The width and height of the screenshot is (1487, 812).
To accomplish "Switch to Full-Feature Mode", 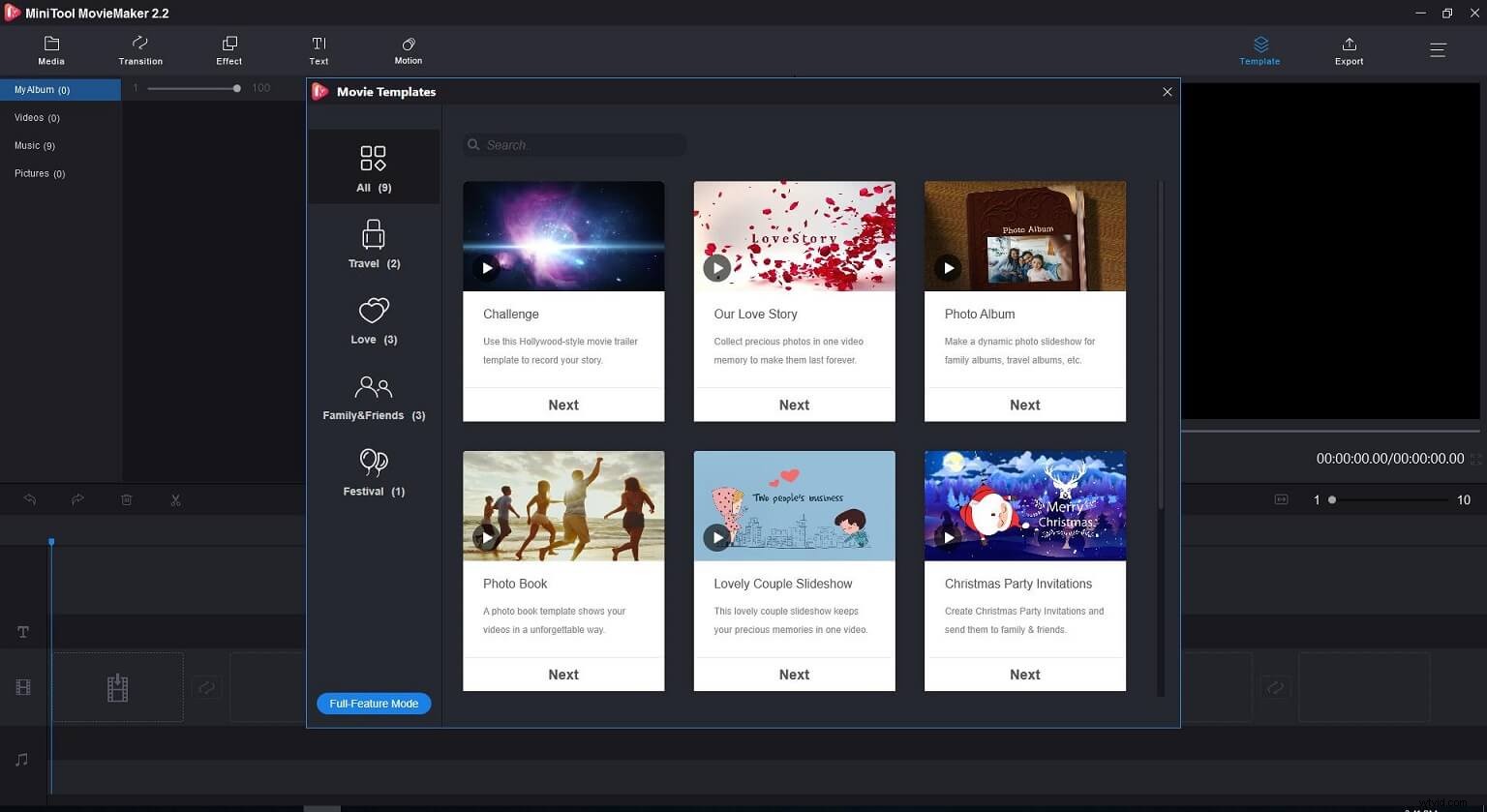I will 374,704.
